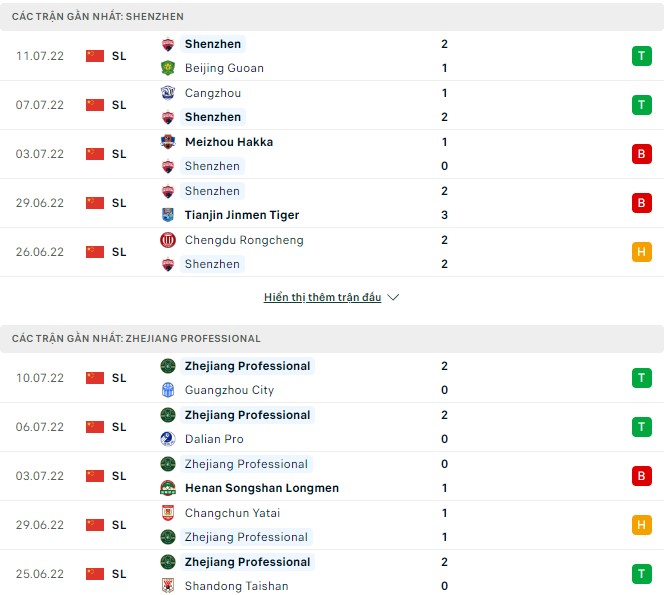
Task: Click the Cangzhou team crest icon
Action: 168,93
